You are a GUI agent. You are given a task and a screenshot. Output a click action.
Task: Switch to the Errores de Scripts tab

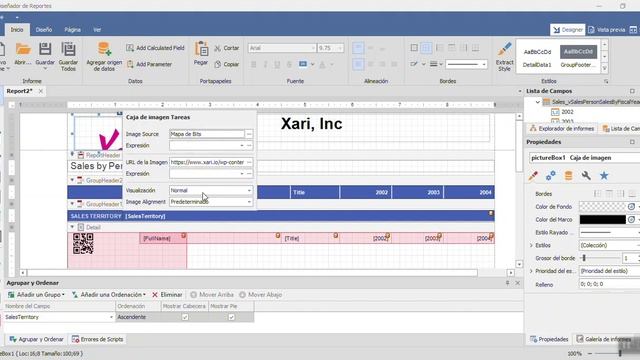coord(98,339)
